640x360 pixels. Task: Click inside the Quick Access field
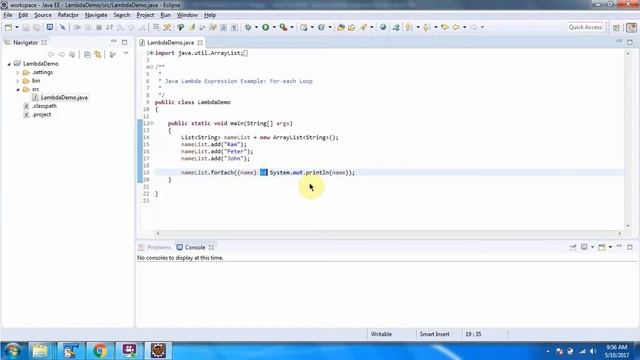click(585, 27)
